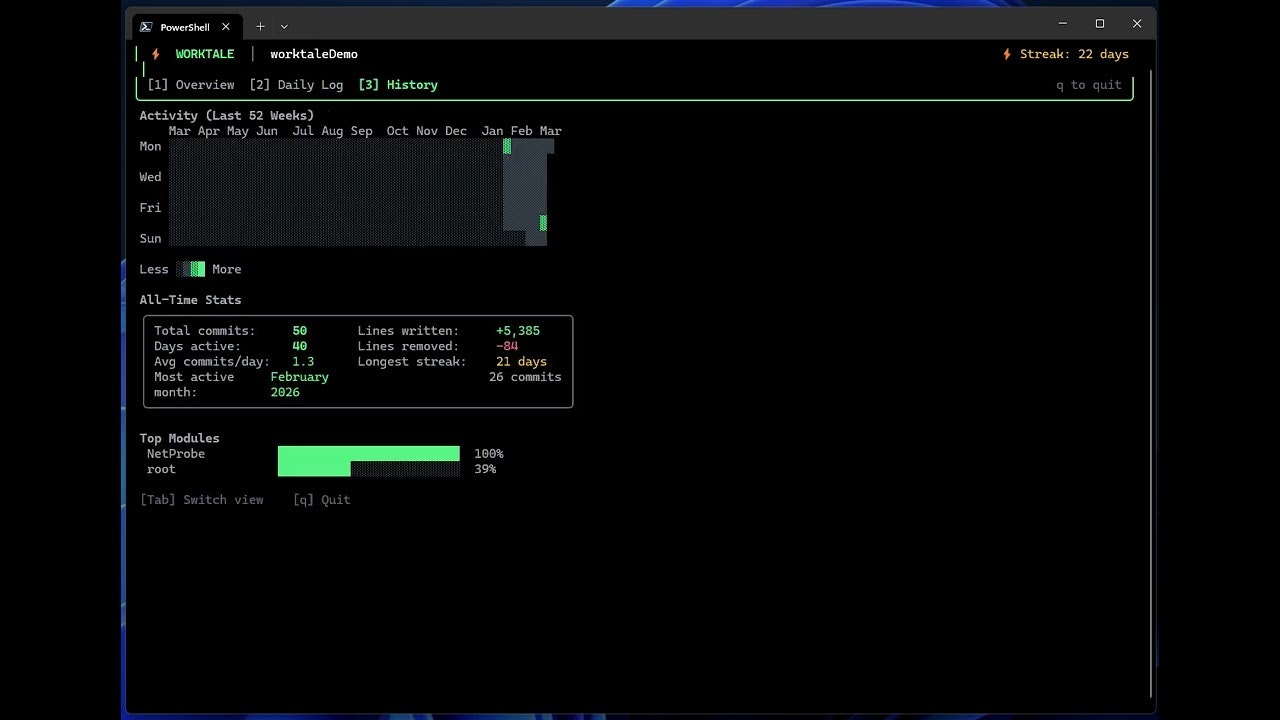
Task: Click the WORKTALE title text
Action: [x=205, y=54]
